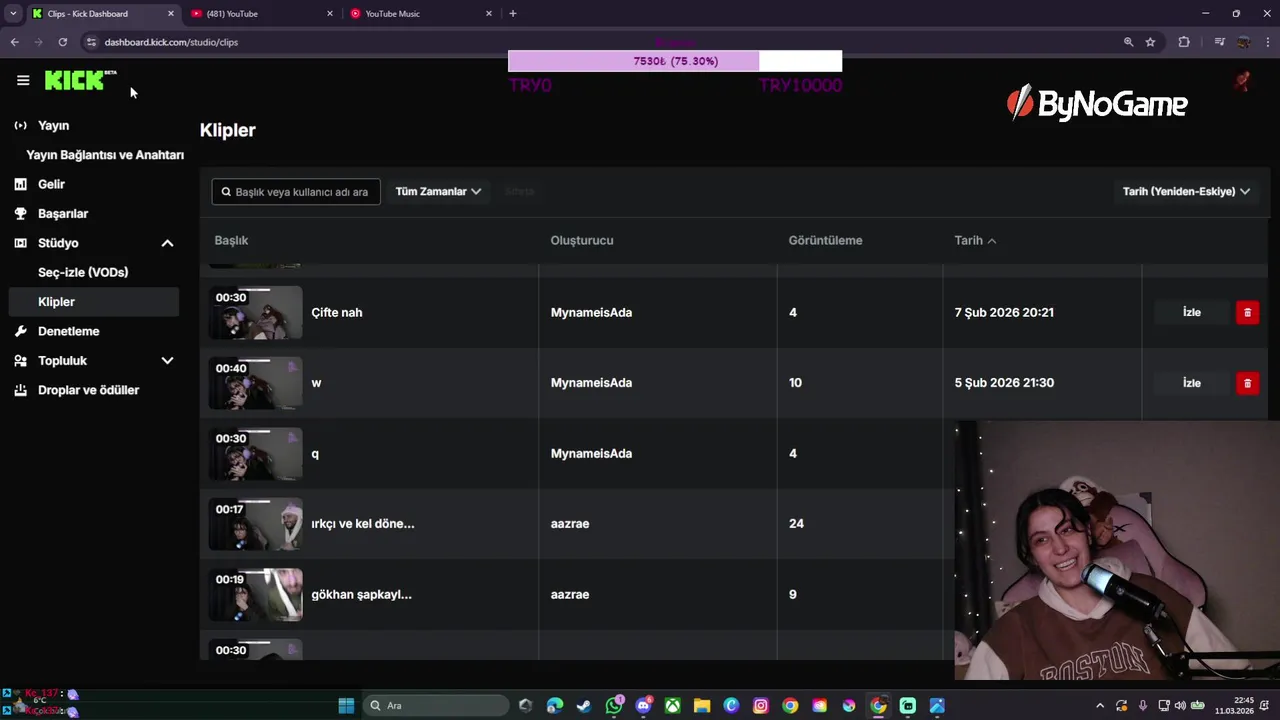Open File Explorer from the taskbar
The image size is (1280, 720).
click(702, 705)
